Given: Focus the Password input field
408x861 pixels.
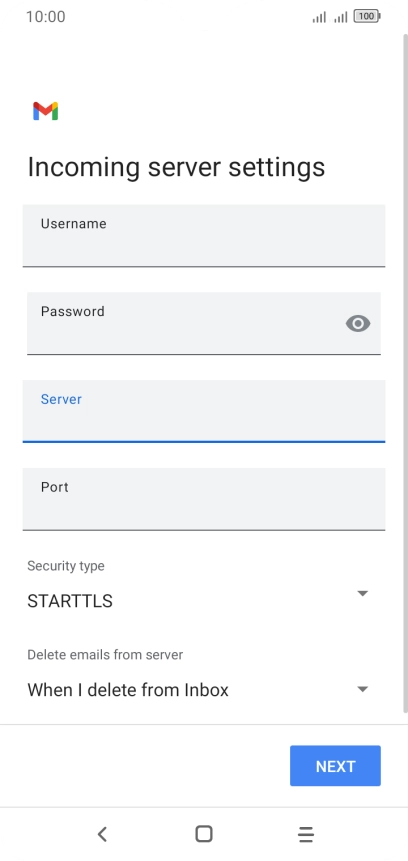Looking at the screenshot, I should point(204,323).
